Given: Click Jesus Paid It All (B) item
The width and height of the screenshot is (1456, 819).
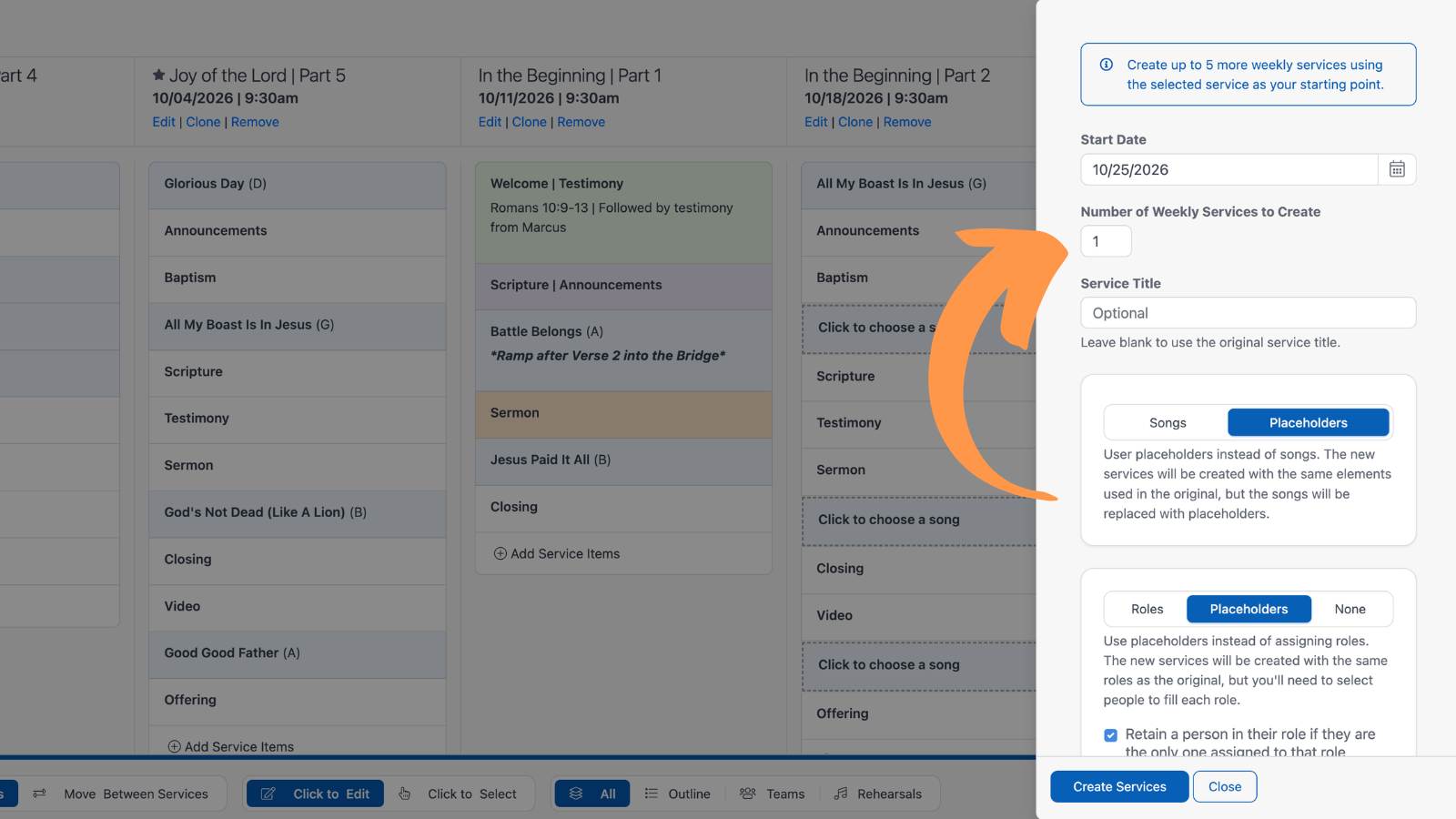Looking at the screenshot, I should (623, 460).
